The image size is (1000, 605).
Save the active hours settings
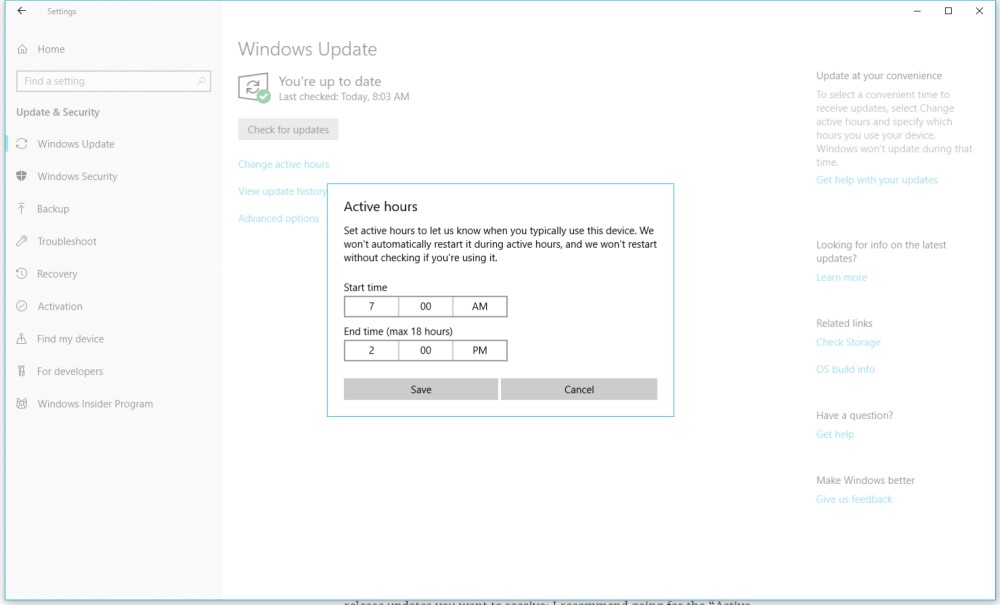pos(421,390)
